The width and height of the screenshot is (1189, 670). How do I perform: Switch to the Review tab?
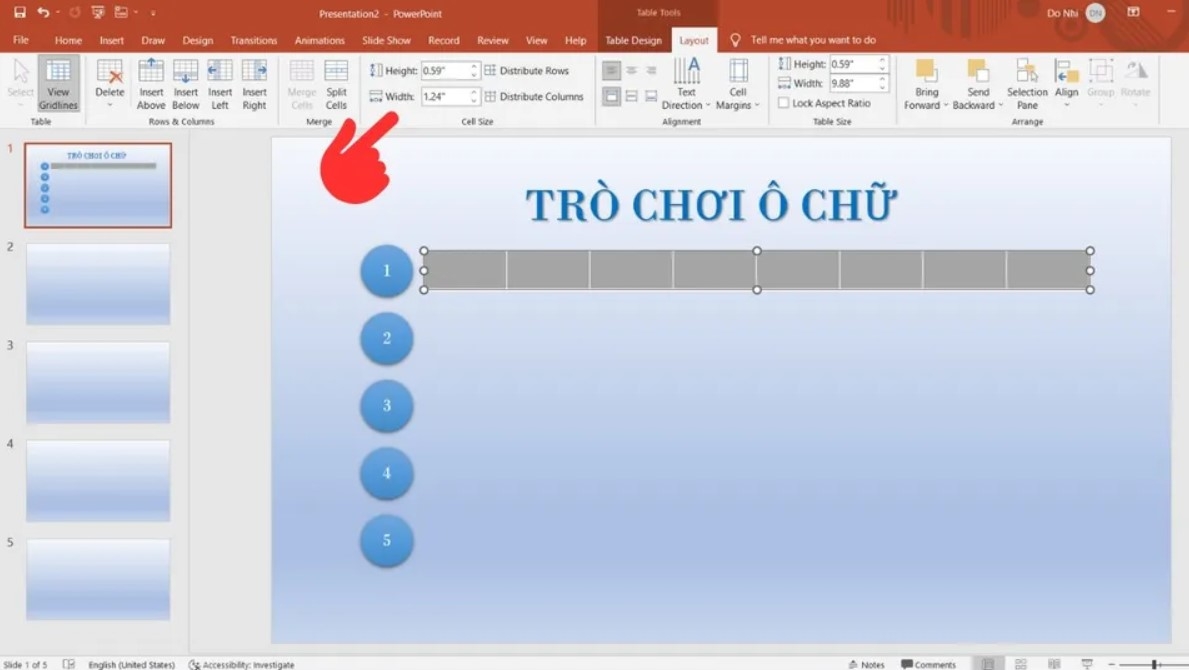point(493,40)
